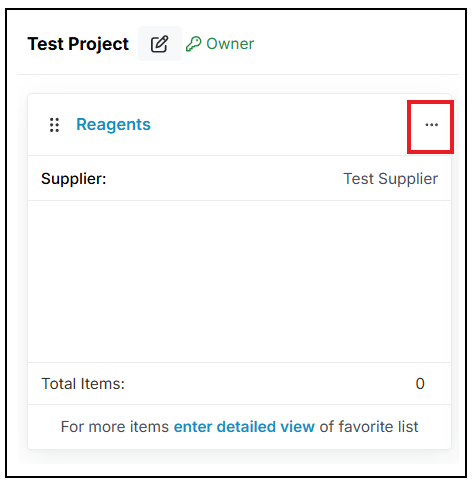Click the Total Items: label
The height and width of the screenshot is (488, 474).
click(83, 384)
